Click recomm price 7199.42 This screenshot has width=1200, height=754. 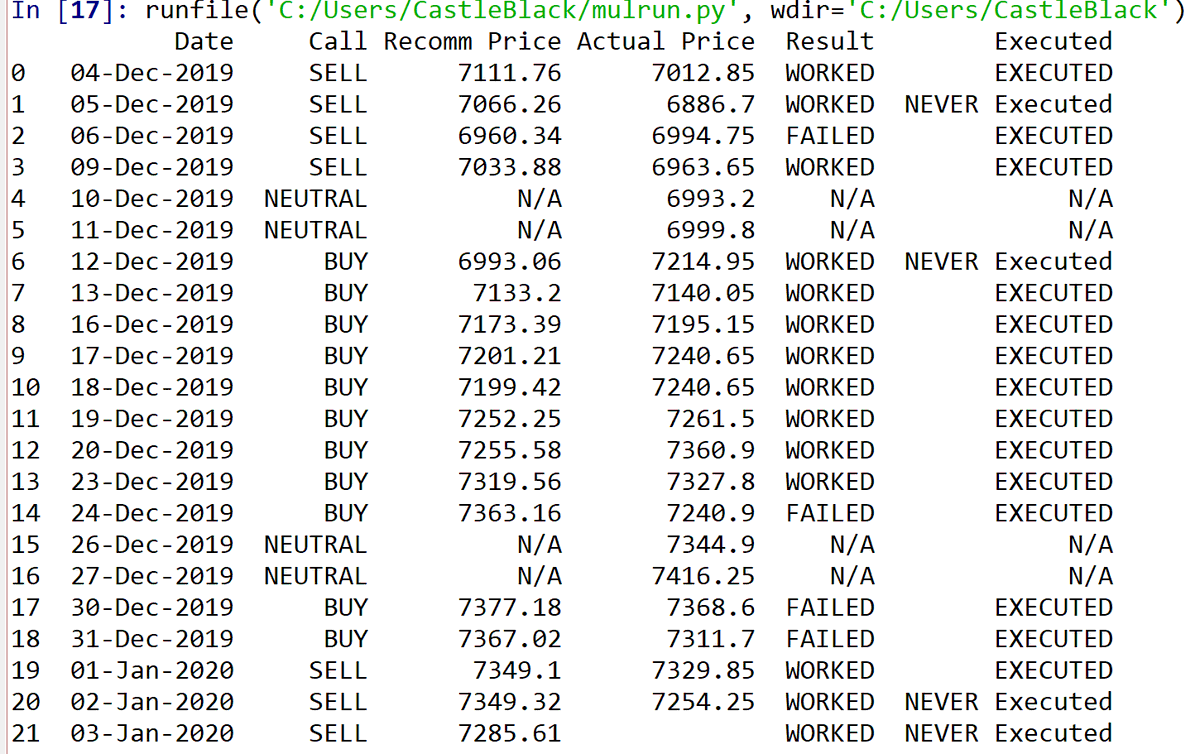coord(510,387)
